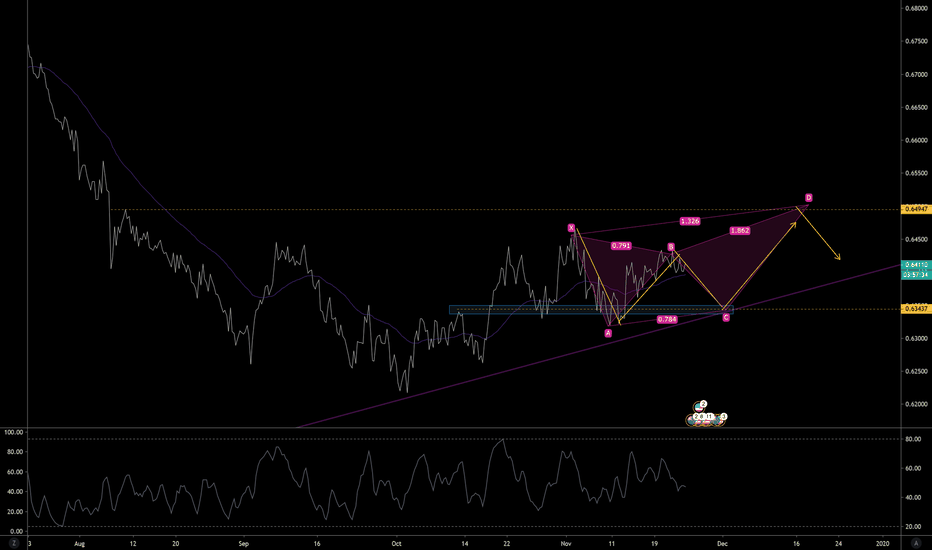Open the economic event flag with badge 3
The height and width of the screenshot is (550, 932).
pos(723,416)
